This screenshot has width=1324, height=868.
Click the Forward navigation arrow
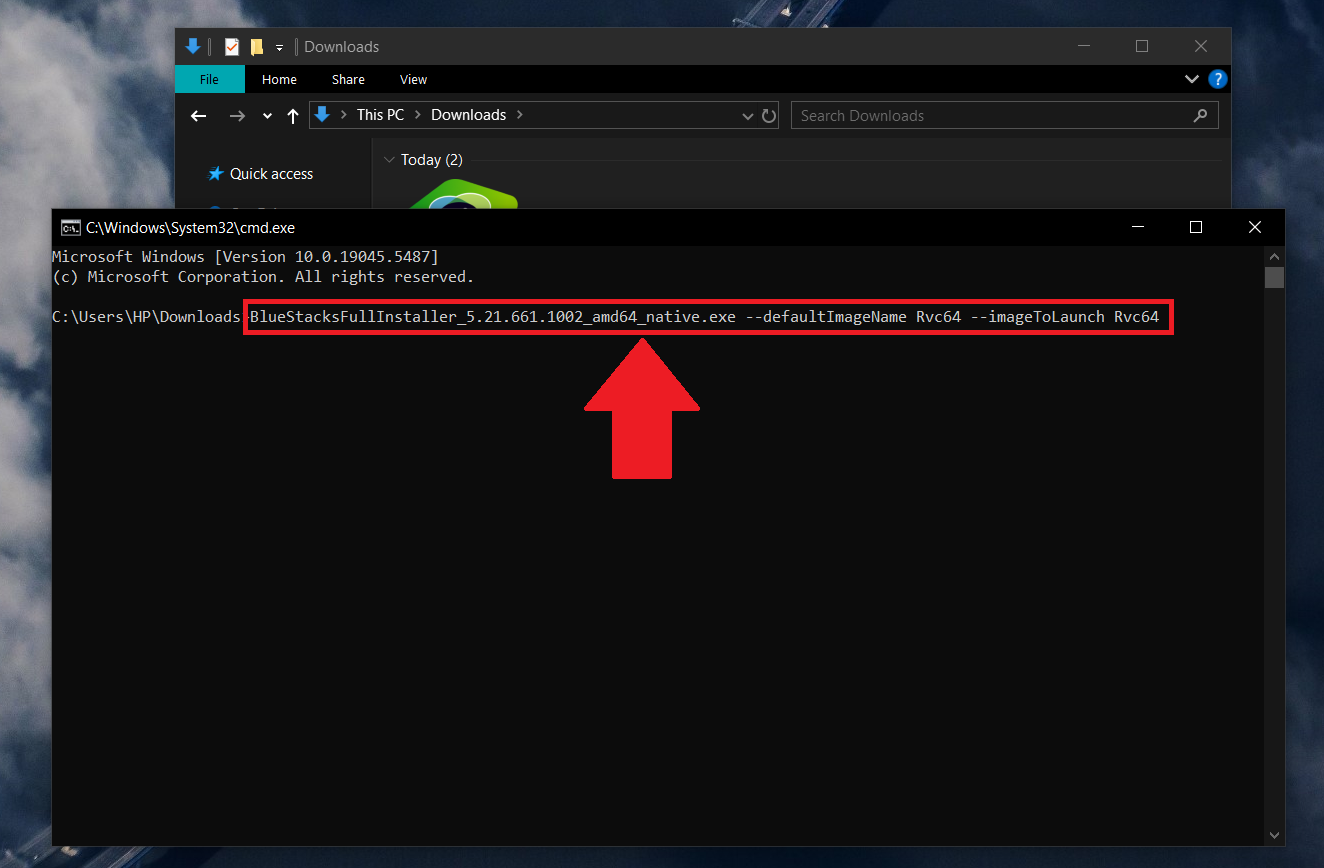pyautogui.click(x=237, y=115)
